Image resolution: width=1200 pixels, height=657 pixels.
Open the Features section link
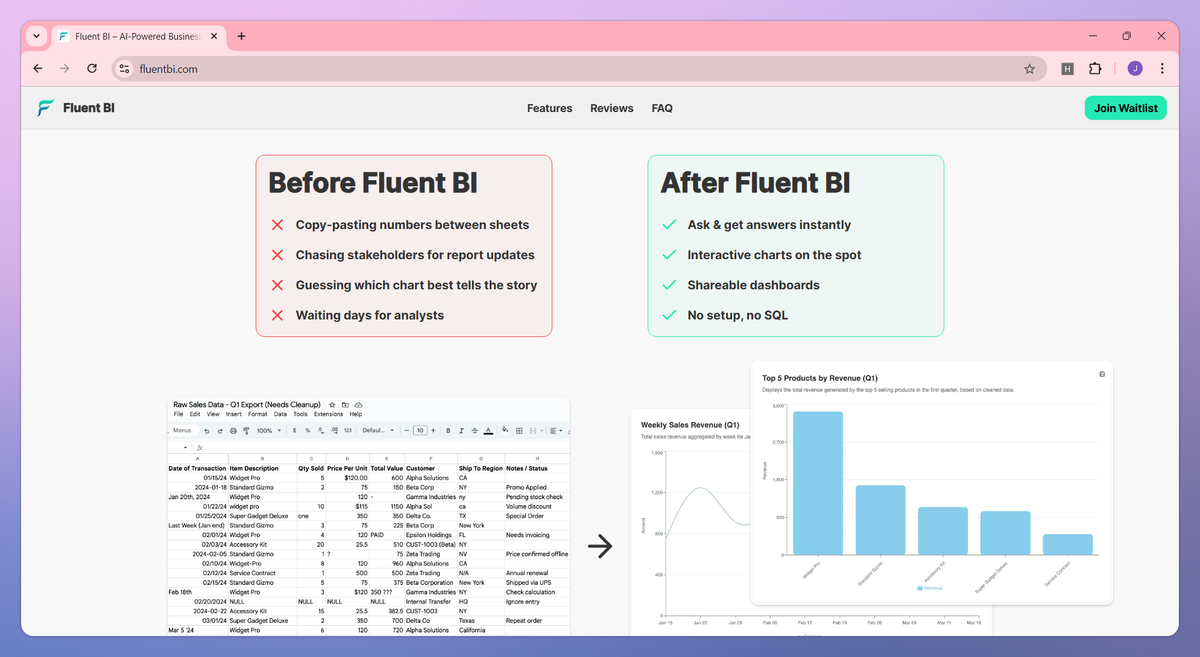(x=550, y=108)
